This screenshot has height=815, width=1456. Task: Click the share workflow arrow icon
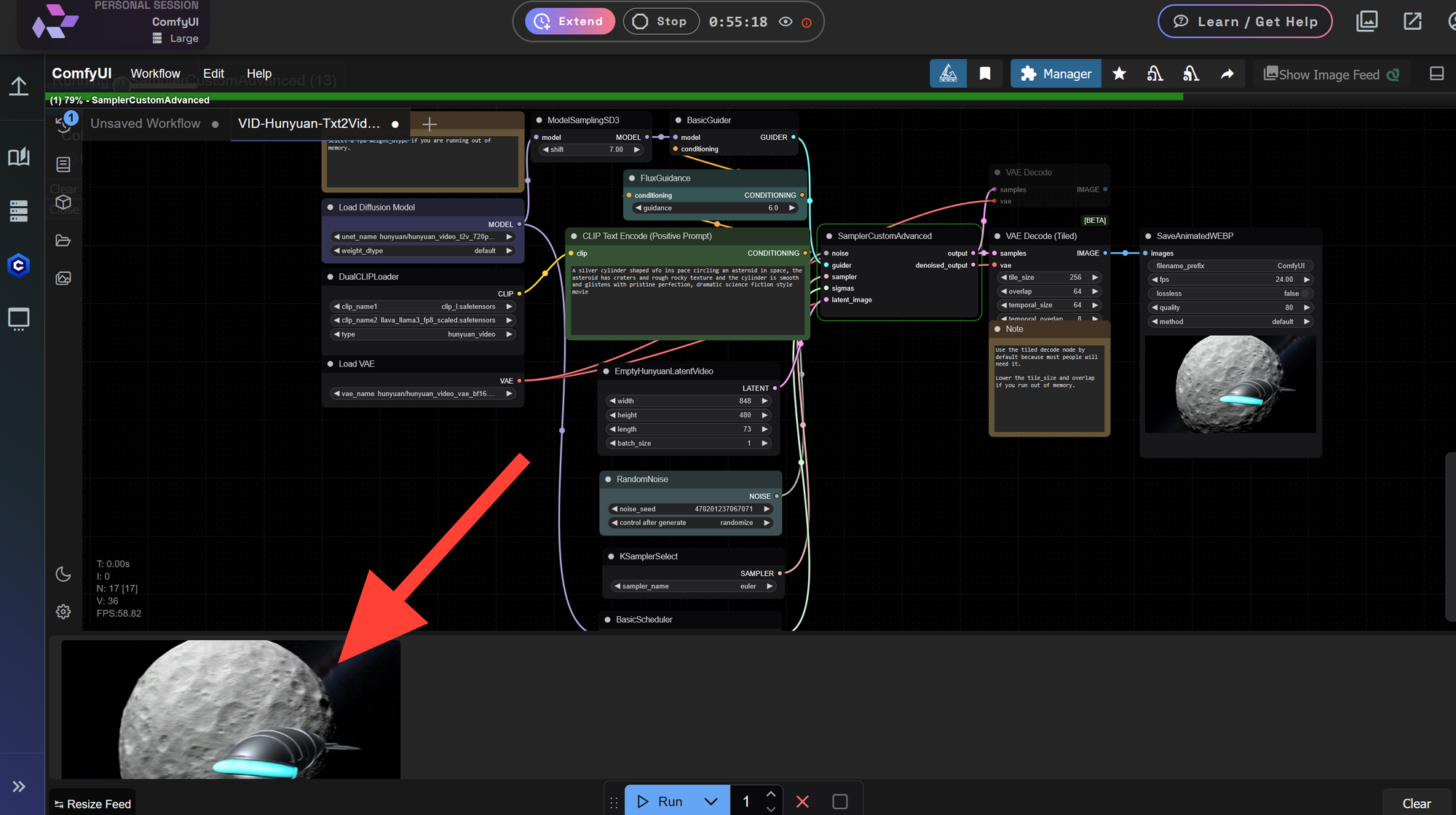pos(1227,74)
